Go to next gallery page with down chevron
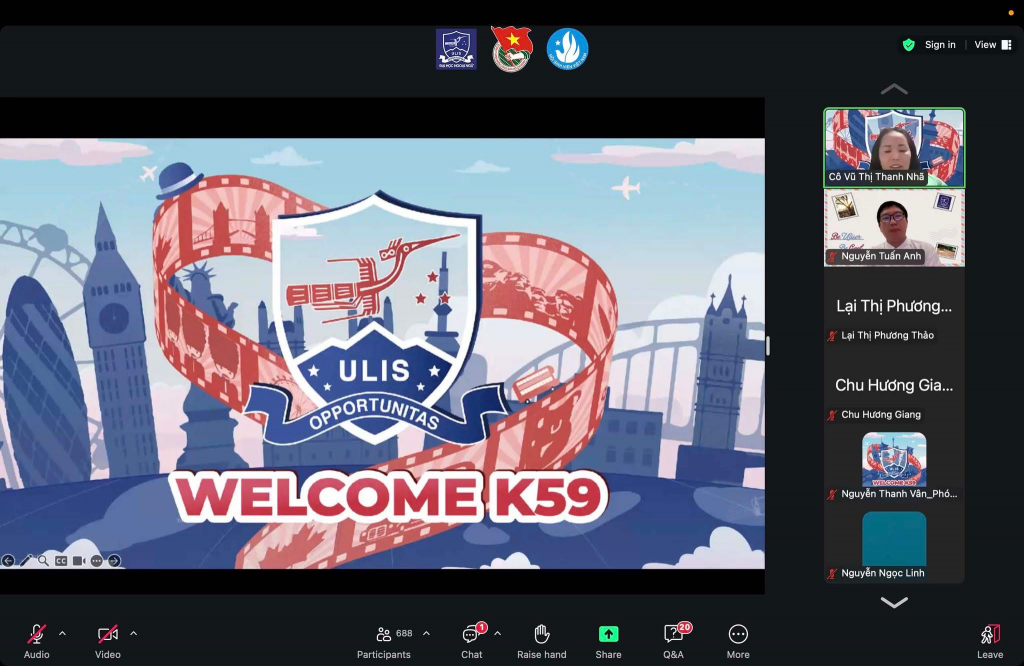The width and height of the screenshot is (1024, 666). click(x=894, y=602)
